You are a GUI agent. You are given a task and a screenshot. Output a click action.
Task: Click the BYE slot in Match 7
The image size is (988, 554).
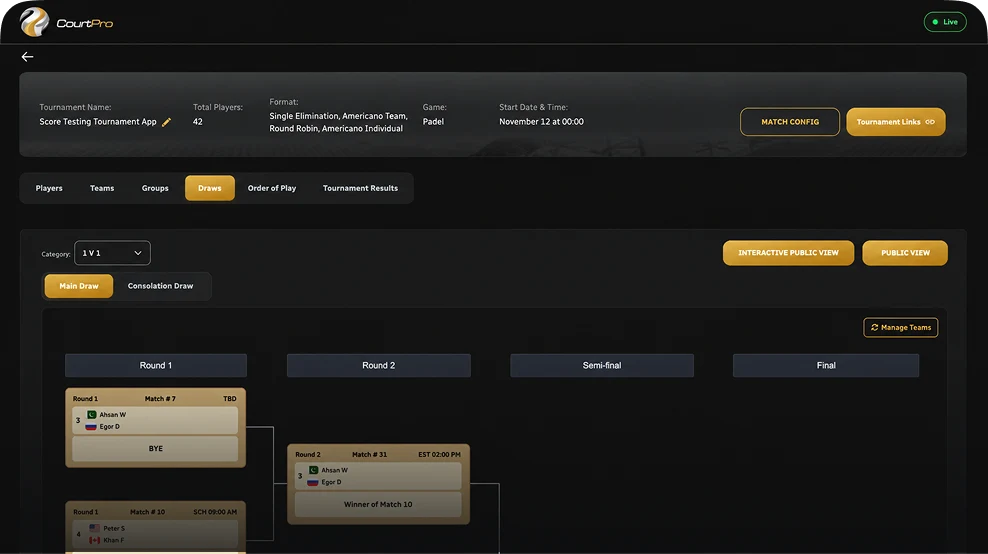point(156,449)
